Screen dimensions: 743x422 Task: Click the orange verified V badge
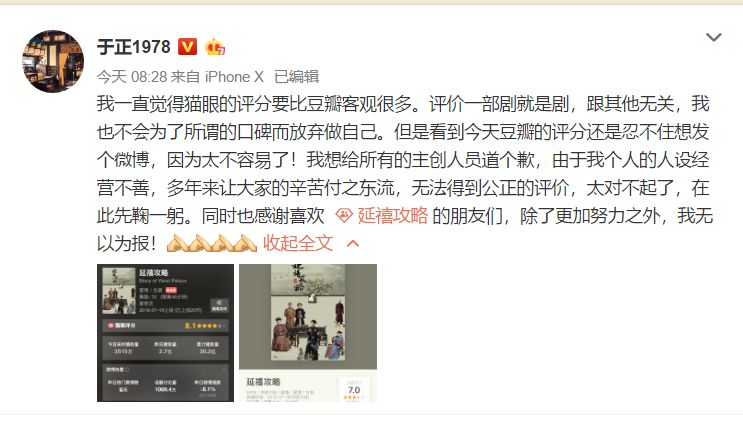pyautogui.click(x=187, y=46)
